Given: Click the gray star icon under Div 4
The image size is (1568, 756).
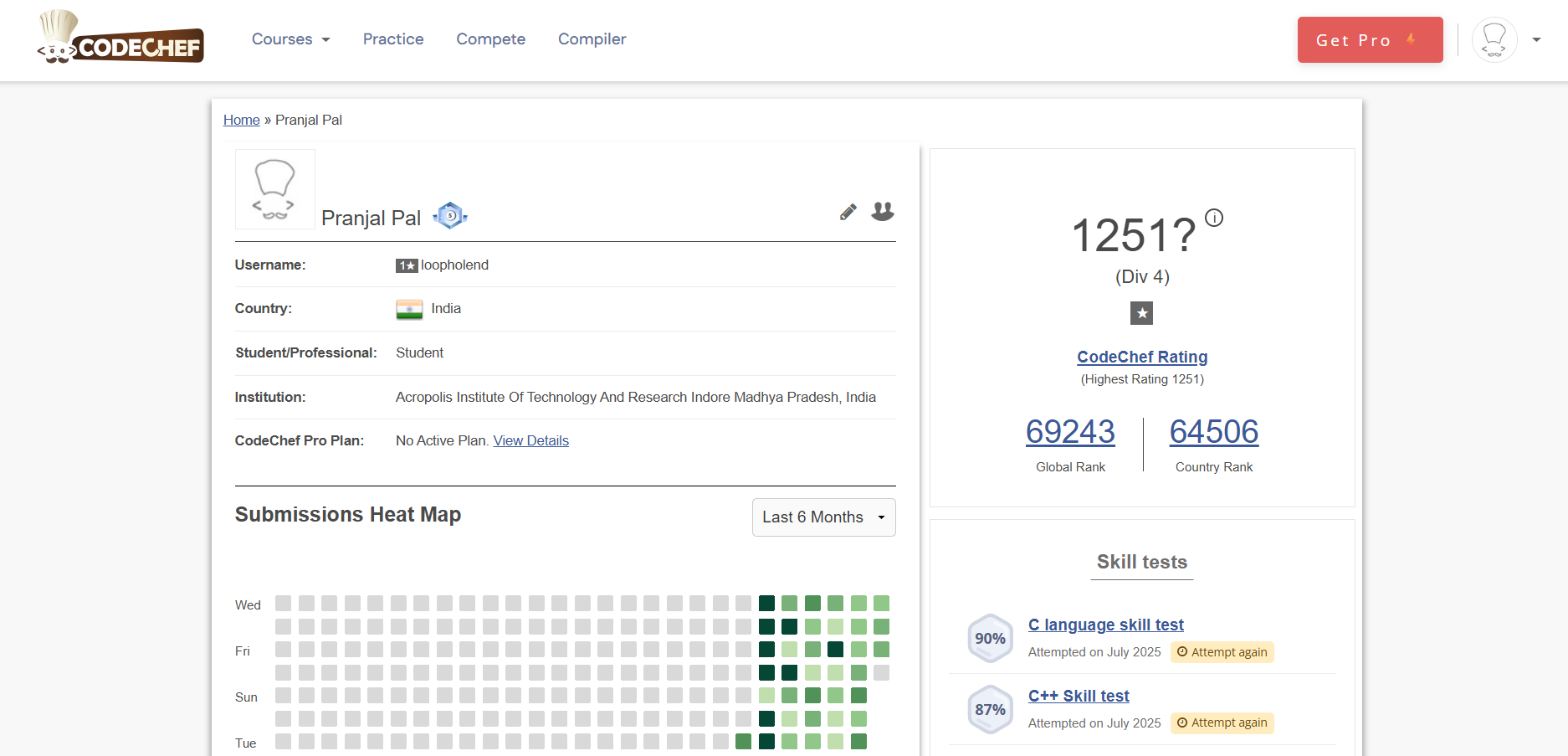Looking at the screenshot, I should (x=1142, y=313).
